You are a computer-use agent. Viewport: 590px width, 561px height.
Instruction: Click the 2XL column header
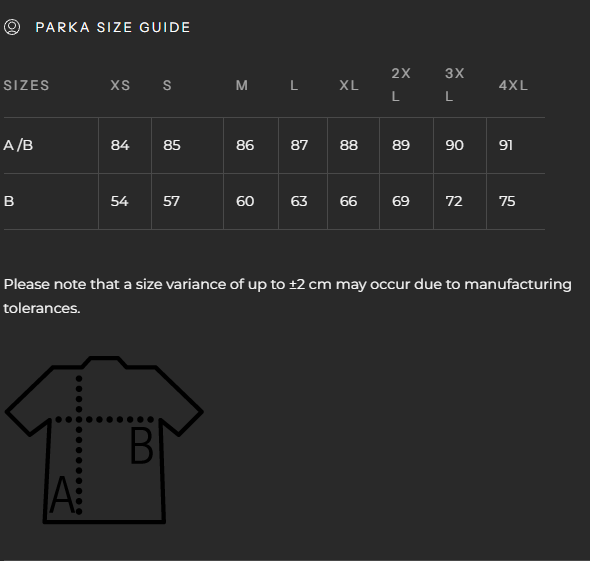click(x=401, y=85)
